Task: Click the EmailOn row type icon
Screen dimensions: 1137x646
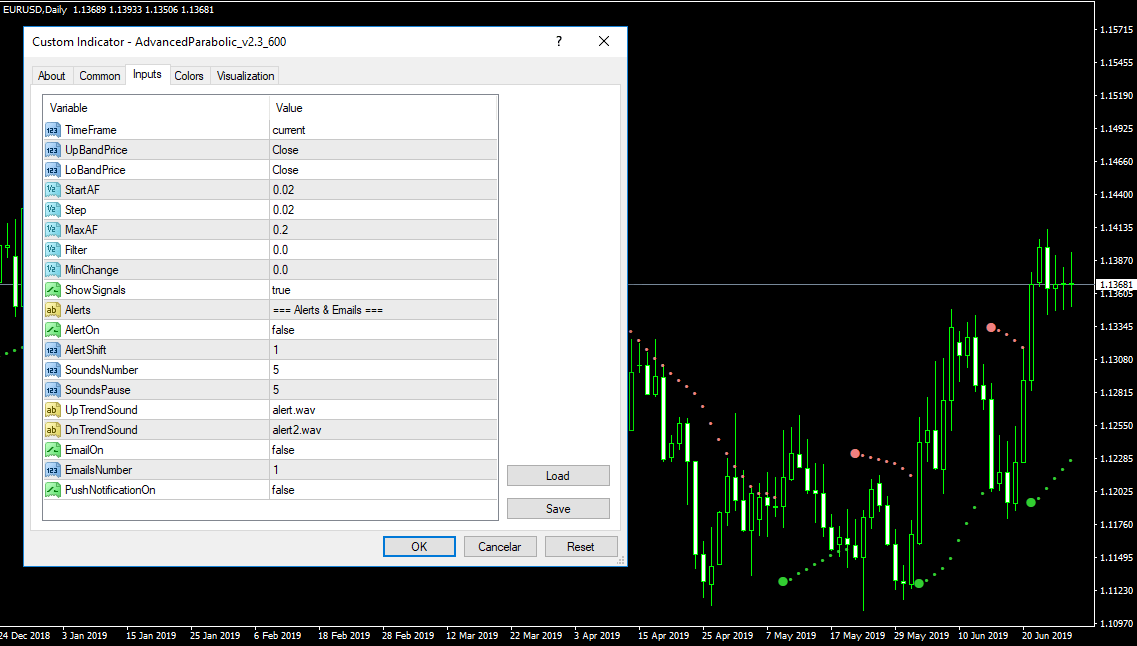Action: 52,450
